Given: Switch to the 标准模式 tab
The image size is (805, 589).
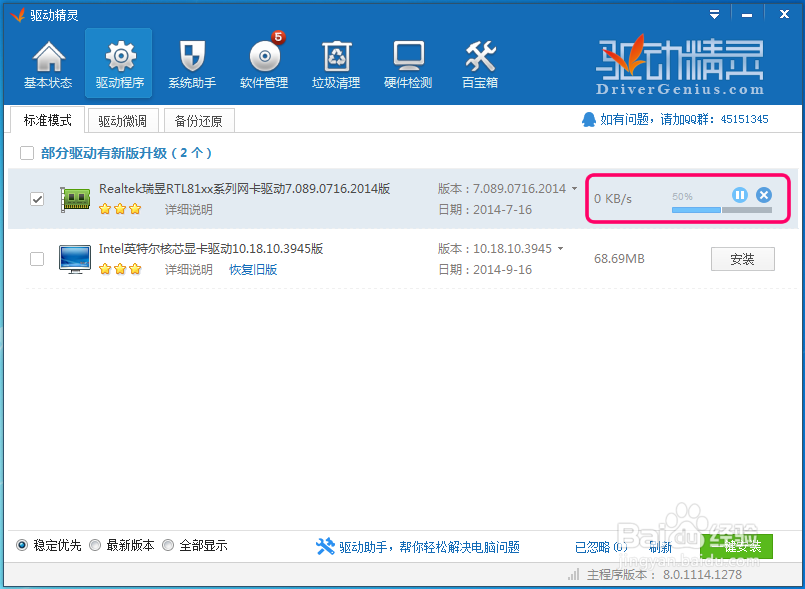Looking at the screenshot, I should [47, 120].
